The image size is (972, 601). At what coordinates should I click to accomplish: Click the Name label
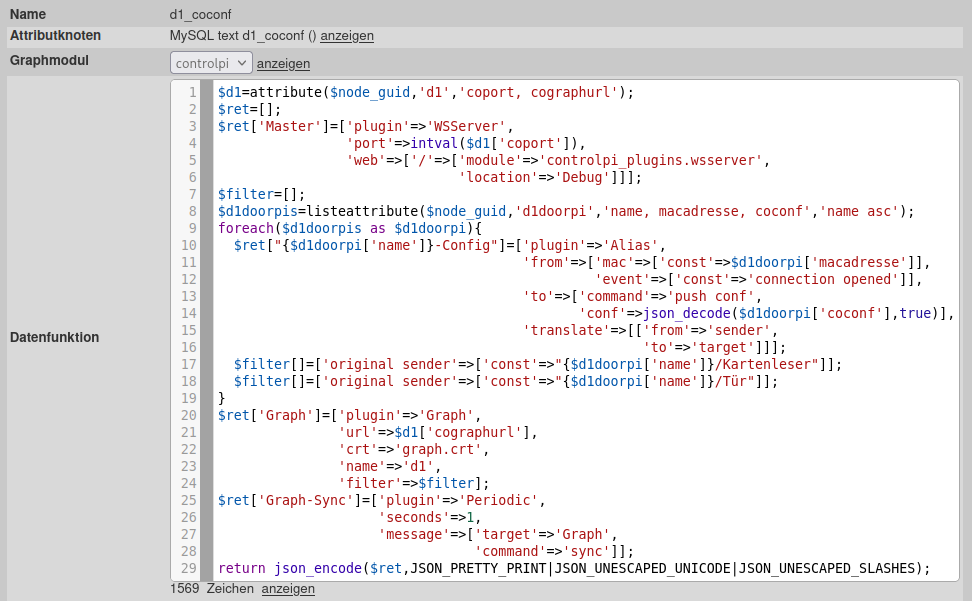[28, 14]
